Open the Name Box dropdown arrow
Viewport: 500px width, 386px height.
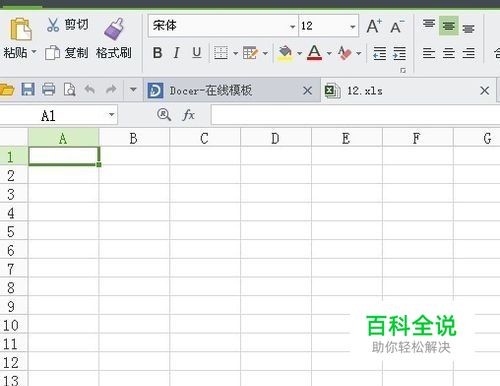pos(112,115)
